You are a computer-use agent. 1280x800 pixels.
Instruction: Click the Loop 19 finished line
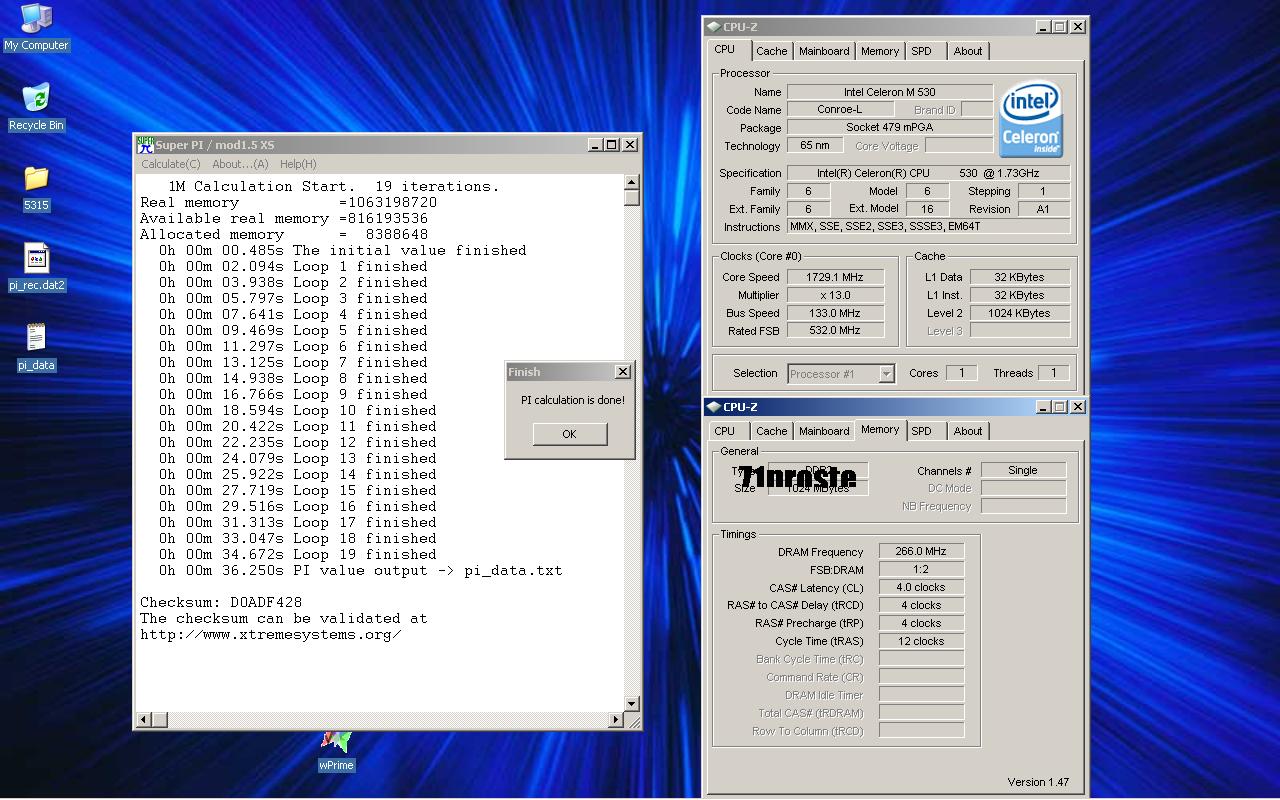pos(298,554)
